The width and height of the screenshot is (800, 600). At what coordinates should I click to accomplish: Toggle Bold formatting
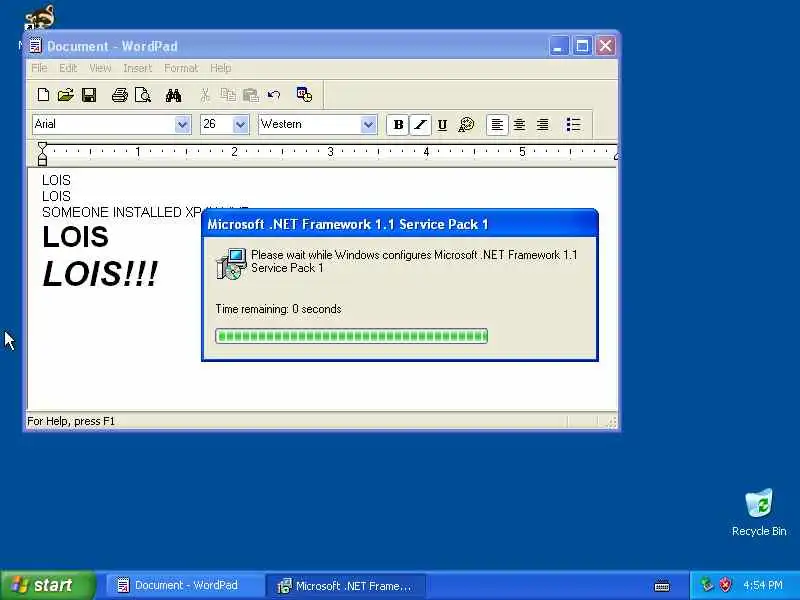[x=398, y=124]
